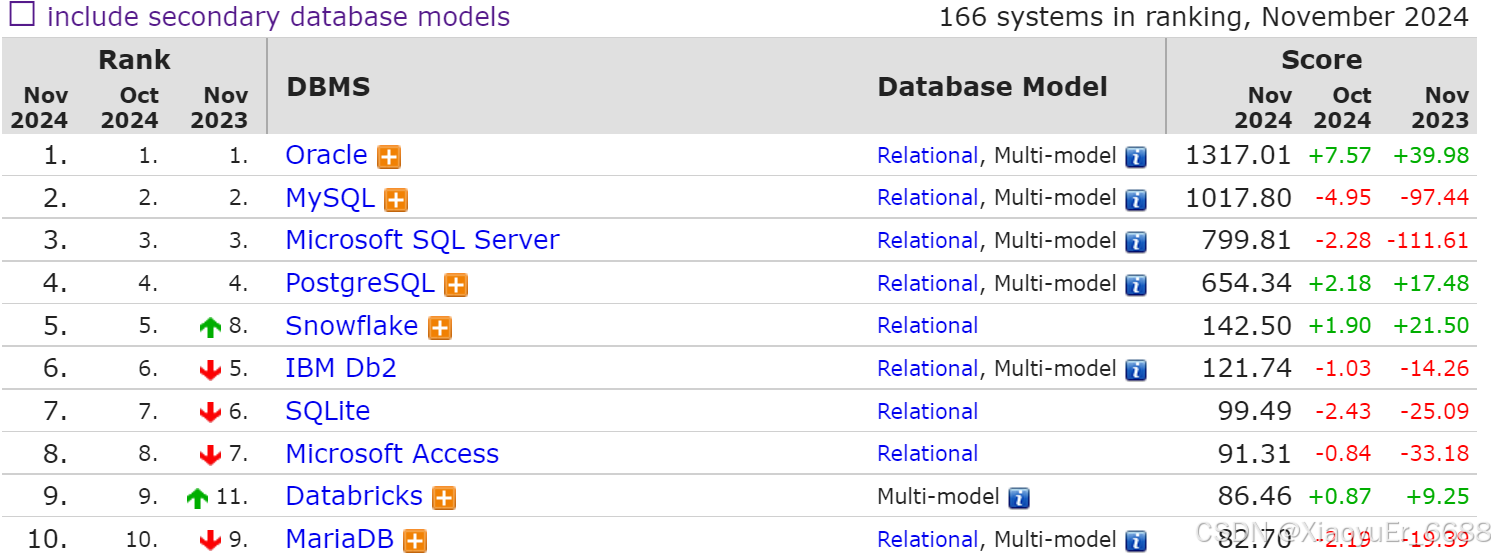Screen dimensions: 1495x558
Task: Click the +39.98 yearly change for Oracle
Action: coord(1431,156)
